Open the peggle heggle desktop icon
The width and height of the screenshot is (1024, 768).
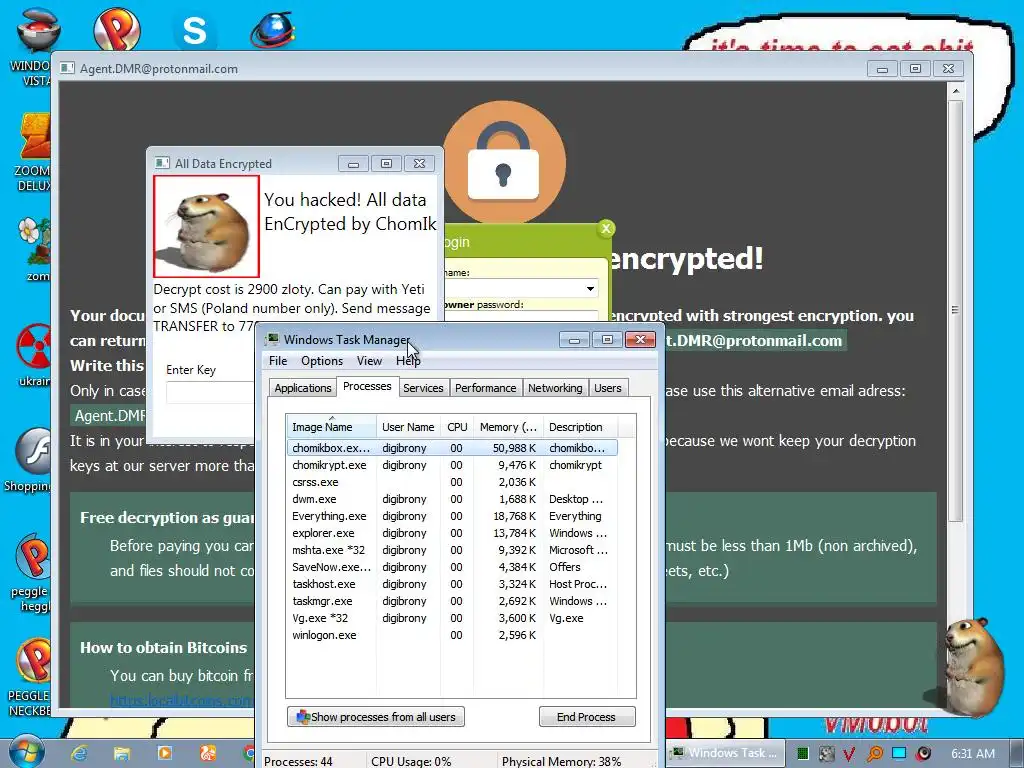pos(31,573)
